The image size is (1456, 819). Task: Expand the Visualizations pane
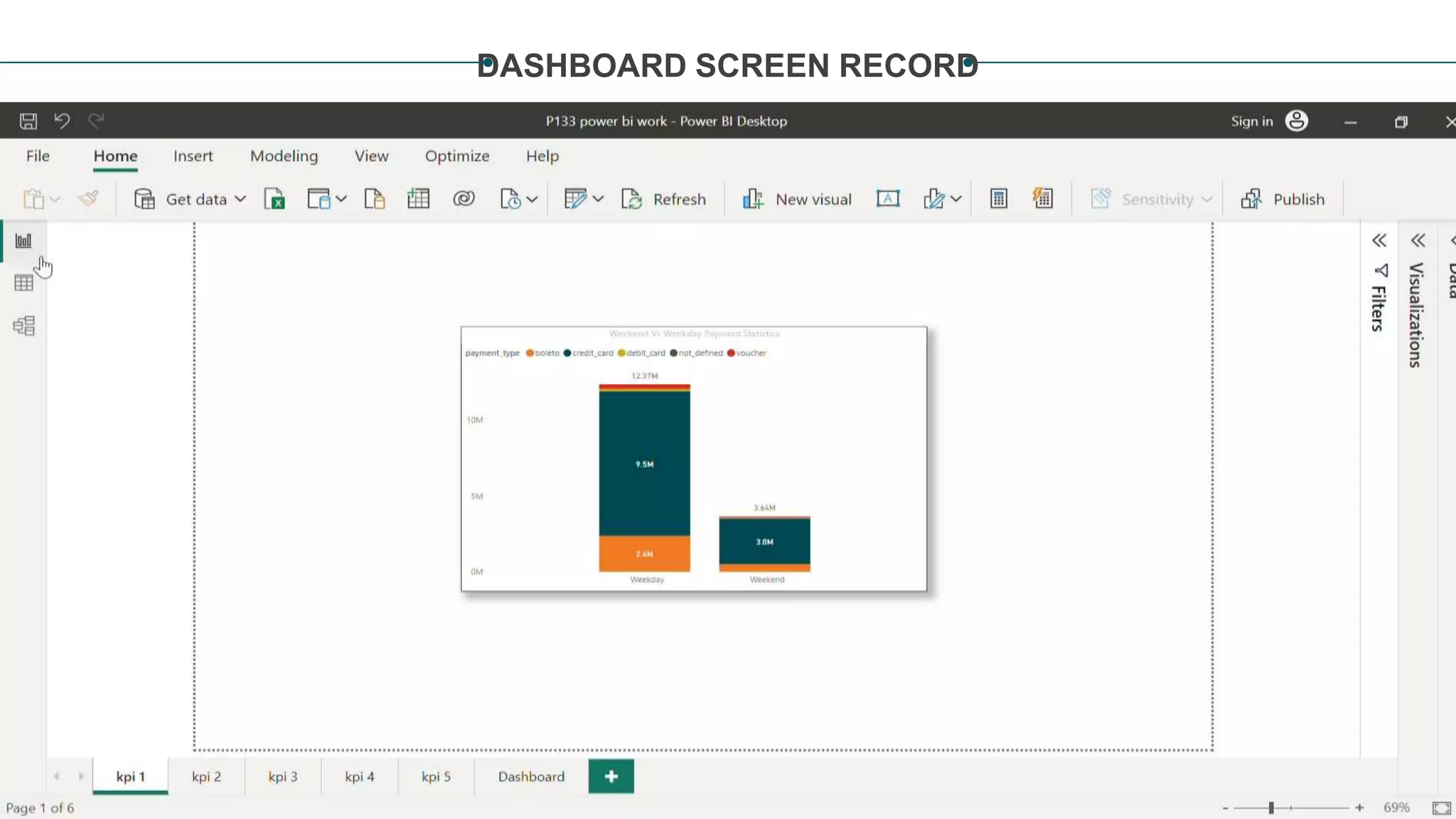(x=1418, y=241)
